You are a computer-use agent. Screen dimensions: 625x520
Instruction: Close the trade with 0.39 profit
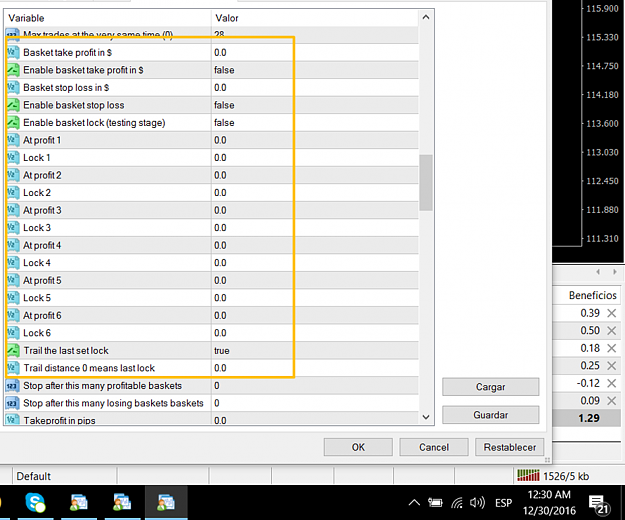pyautogui.click(x=611, y=313)
